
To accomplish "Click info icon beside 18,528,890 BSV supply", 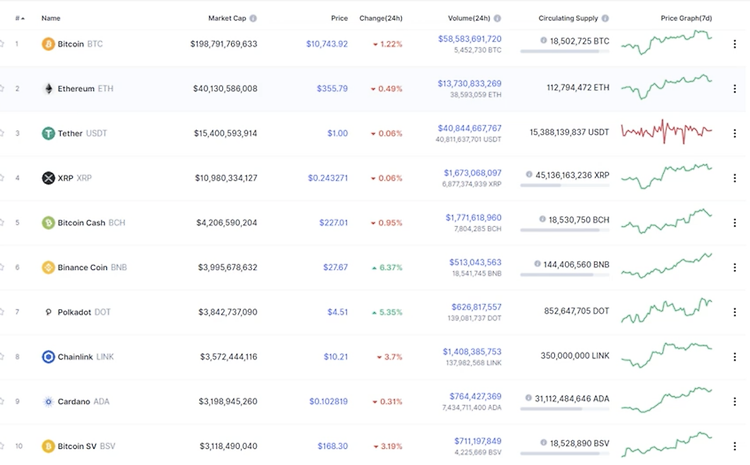I will (x=543, y=443).
